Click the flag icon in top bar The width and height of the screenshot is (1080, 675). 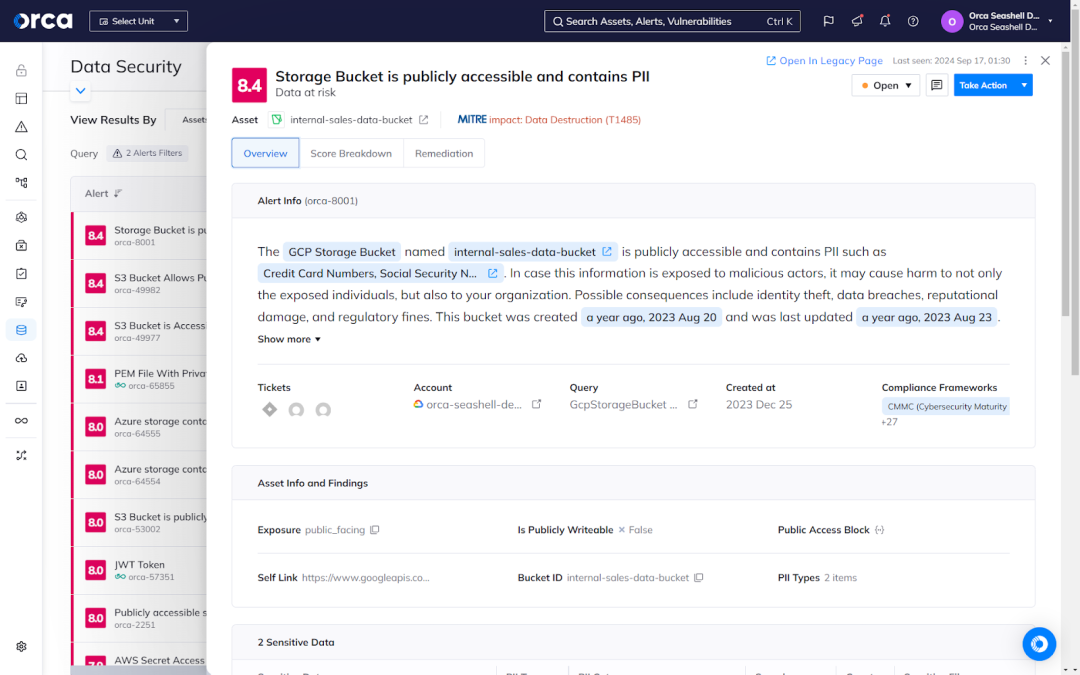click(x=829, y=21)
